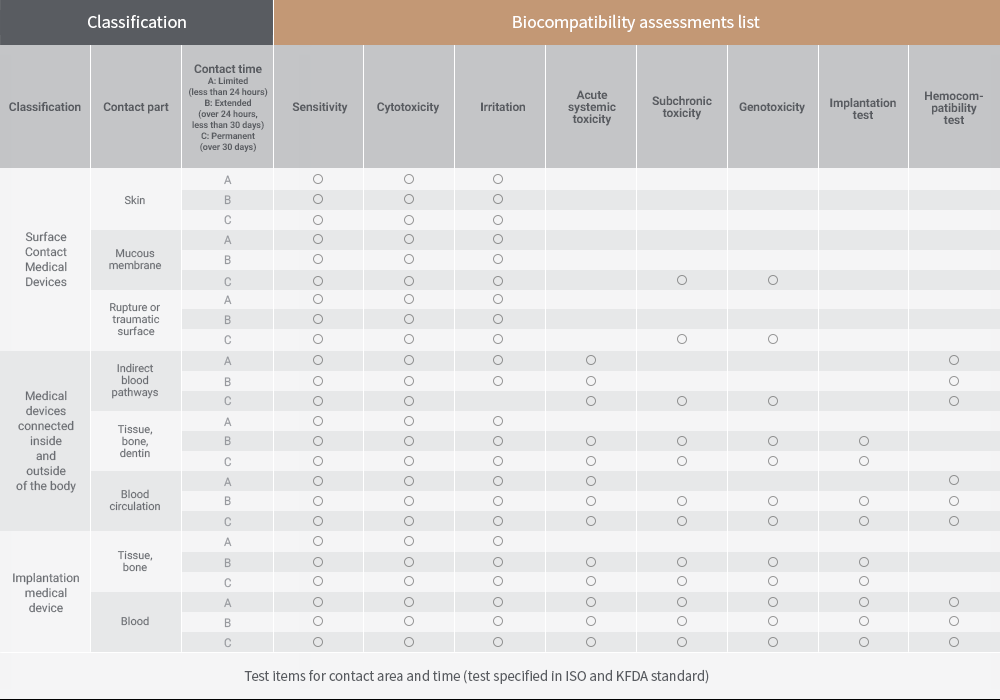This screenshot has height=700, width=1000.
Task: Click the Biocompatibility assessments list header
Action: click(x=636, y=22)
